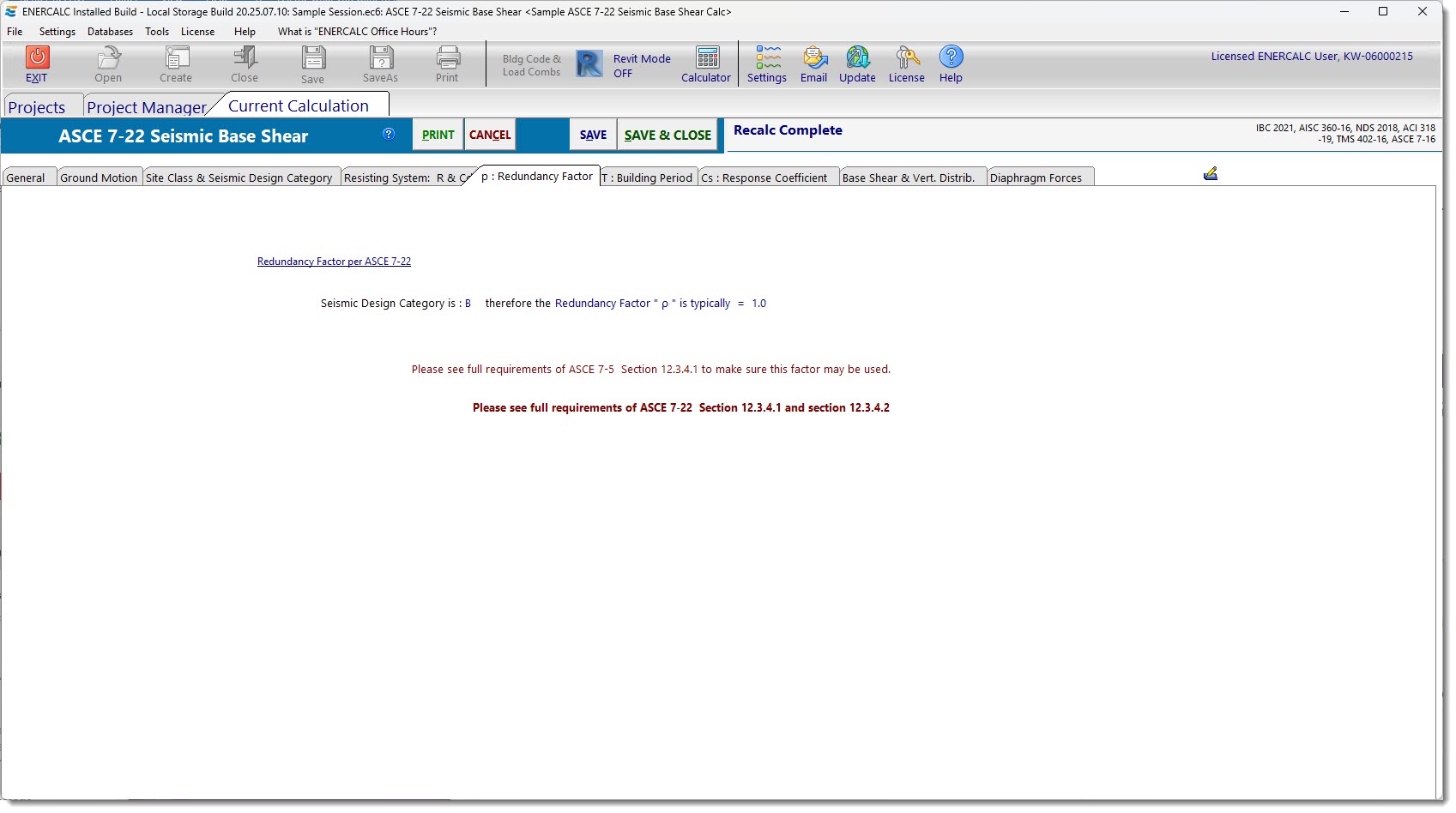The image size is (1456, 813).
Task: Open the Calculator tool
Action: (x=707, y=58)
